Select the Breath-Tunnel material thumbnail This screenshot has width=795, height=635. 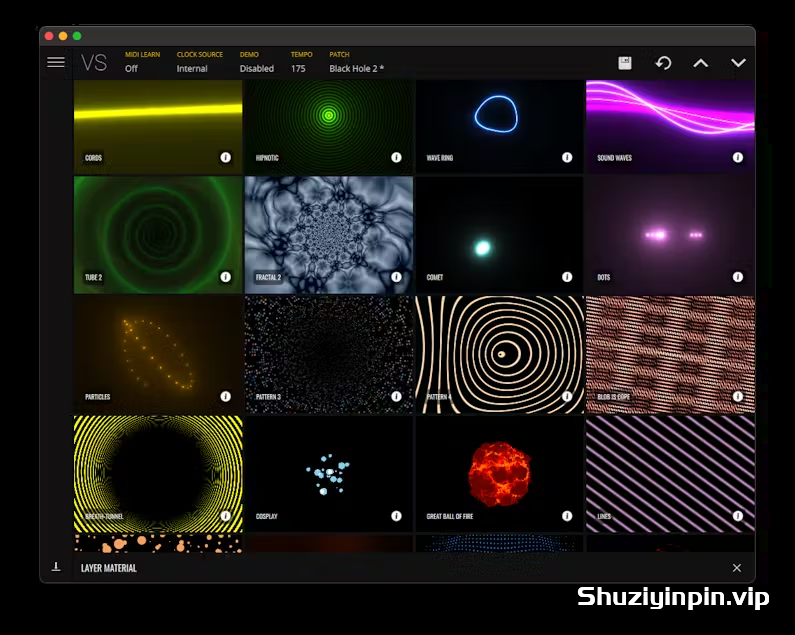[158, 474]
